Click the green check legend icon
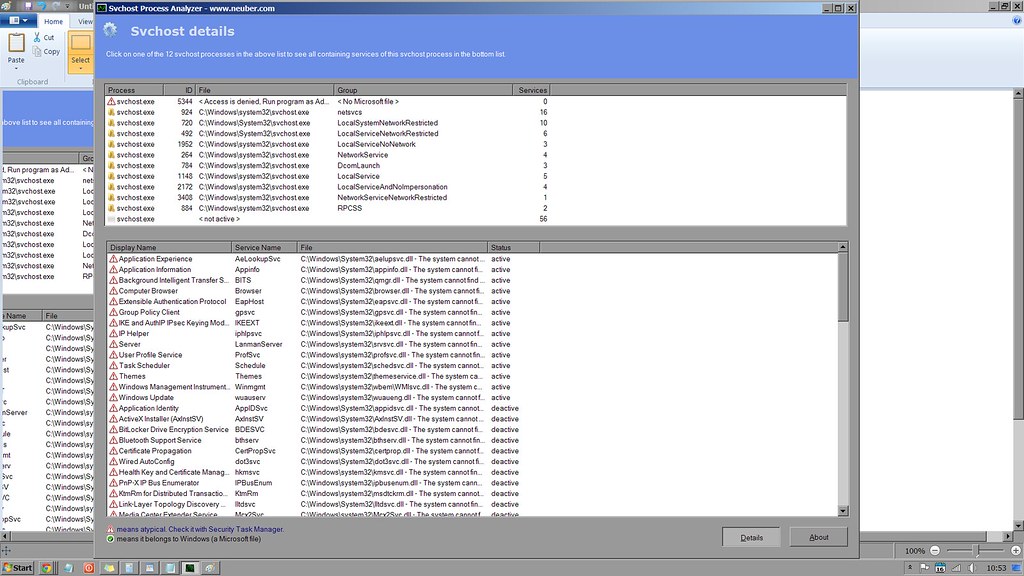The height and width of the screenshot is (576, 1024). pos(110,539)
